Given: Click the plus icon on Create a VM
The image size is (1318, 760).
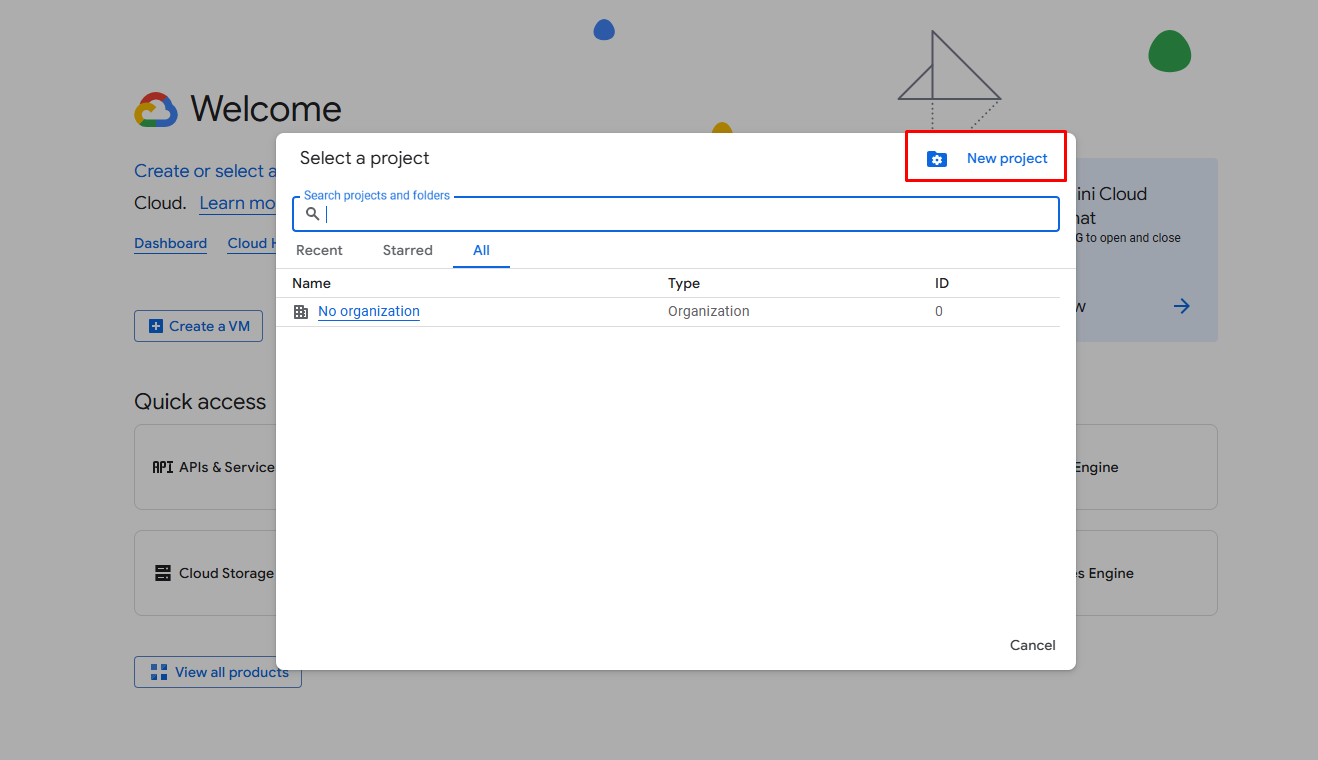Looking at the screenshot, I should point(155,326).
